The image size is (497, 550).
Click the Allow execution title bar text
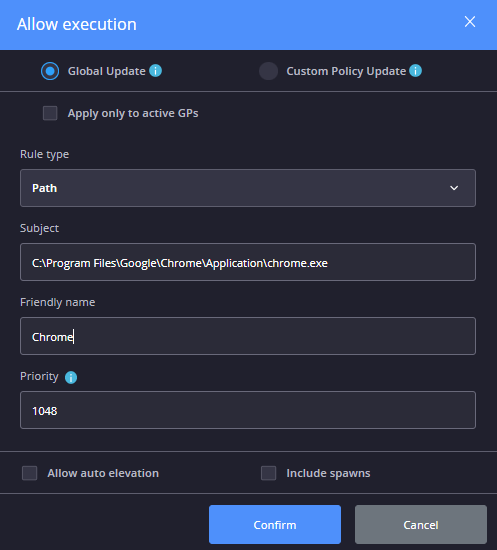(x=77, y=24)
